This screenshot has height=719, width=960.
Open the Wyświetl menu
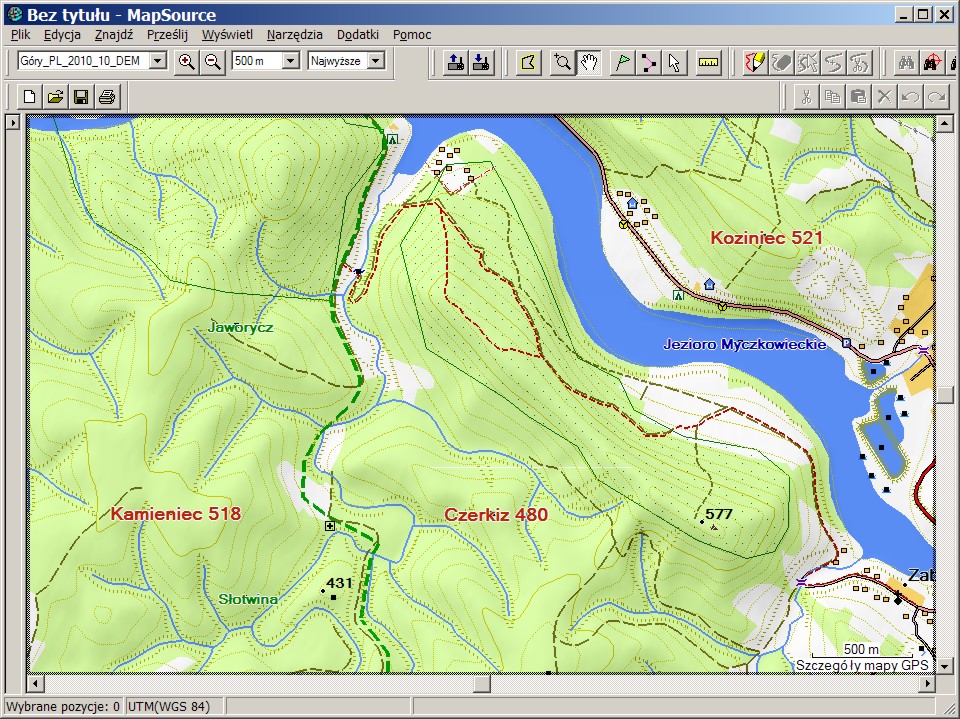[227, 34]
